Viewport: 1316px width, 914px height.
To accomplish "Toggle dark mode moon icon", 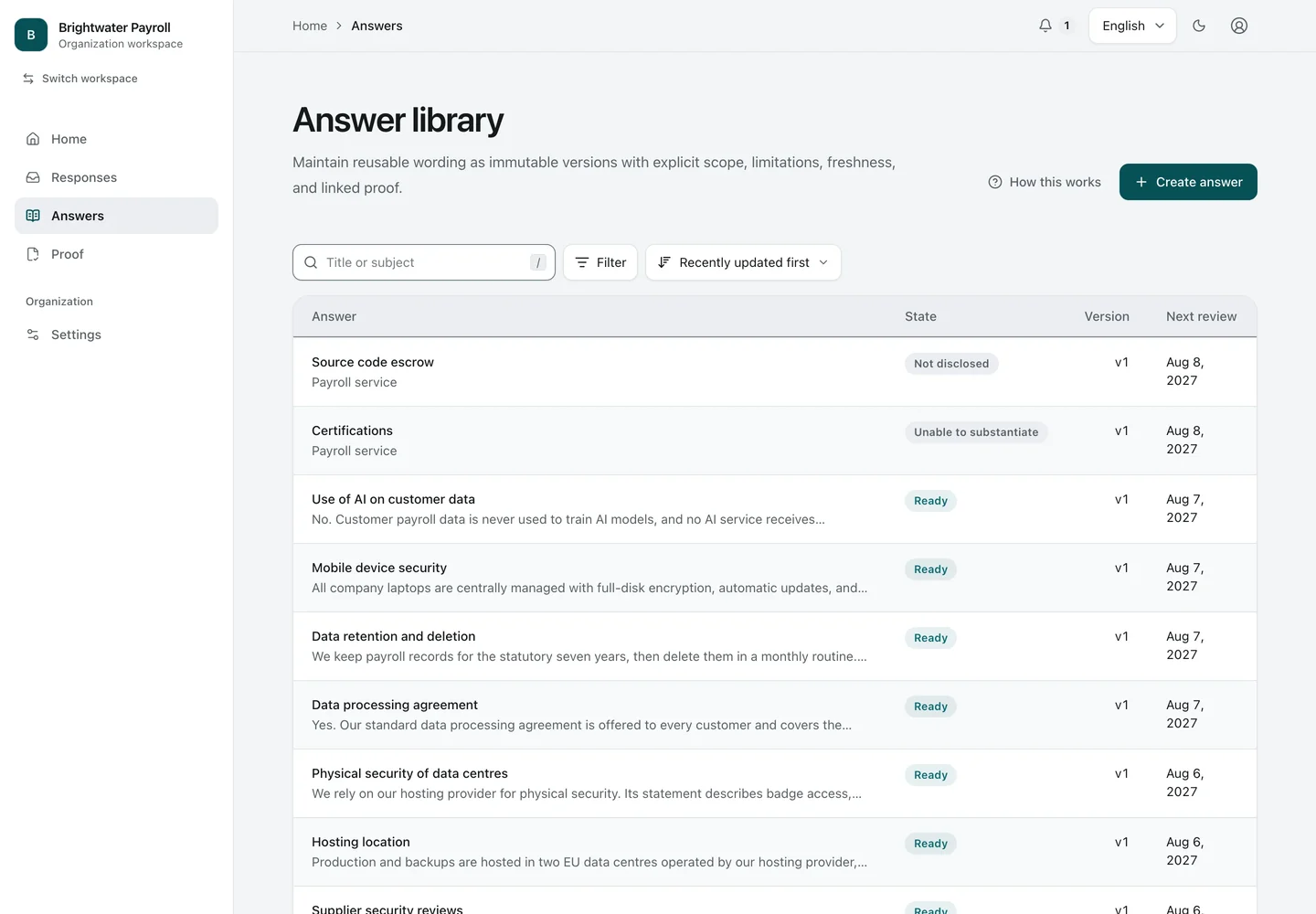I will coord(1199,26).
